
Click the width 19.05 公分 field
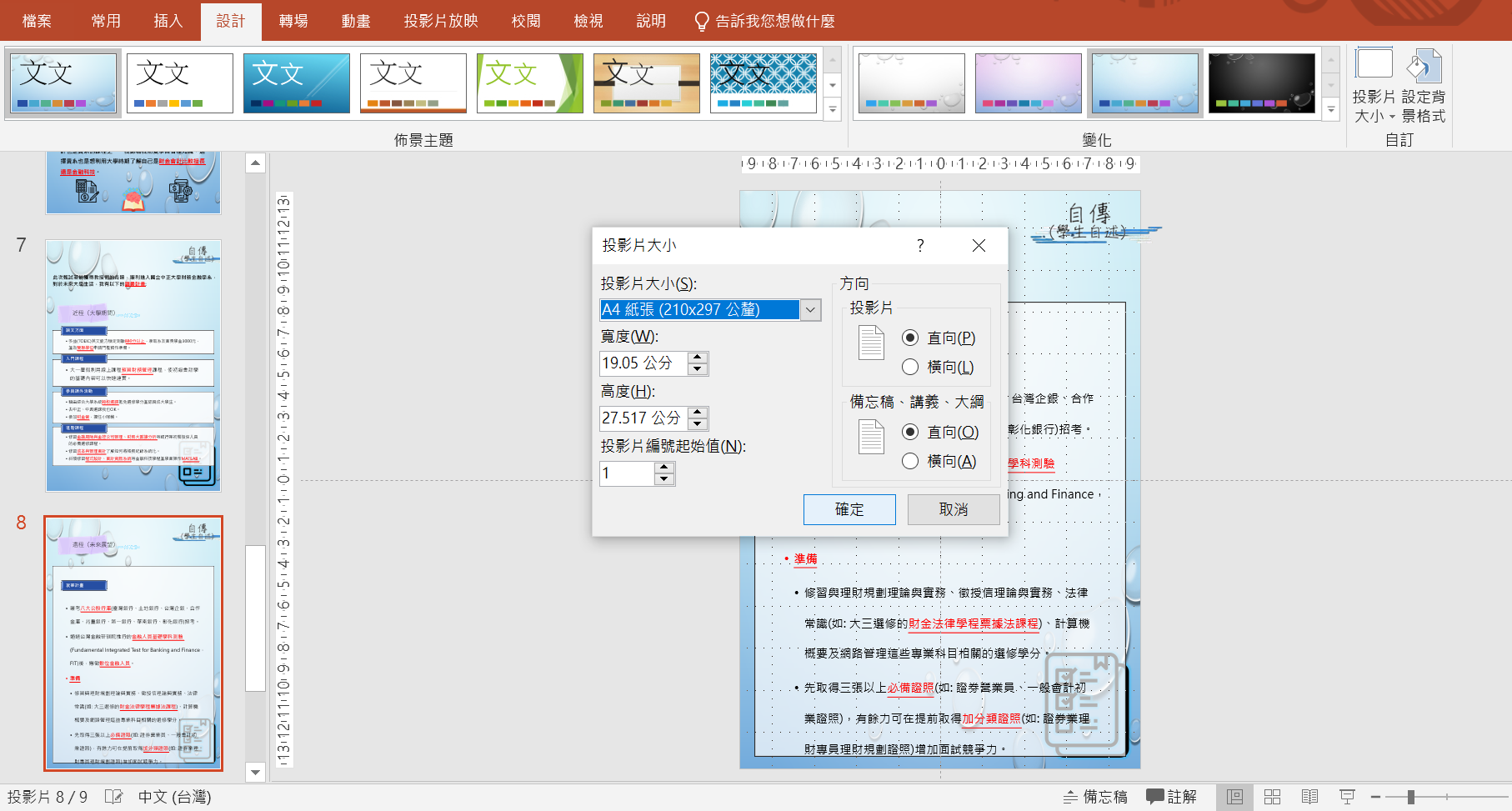643,363
